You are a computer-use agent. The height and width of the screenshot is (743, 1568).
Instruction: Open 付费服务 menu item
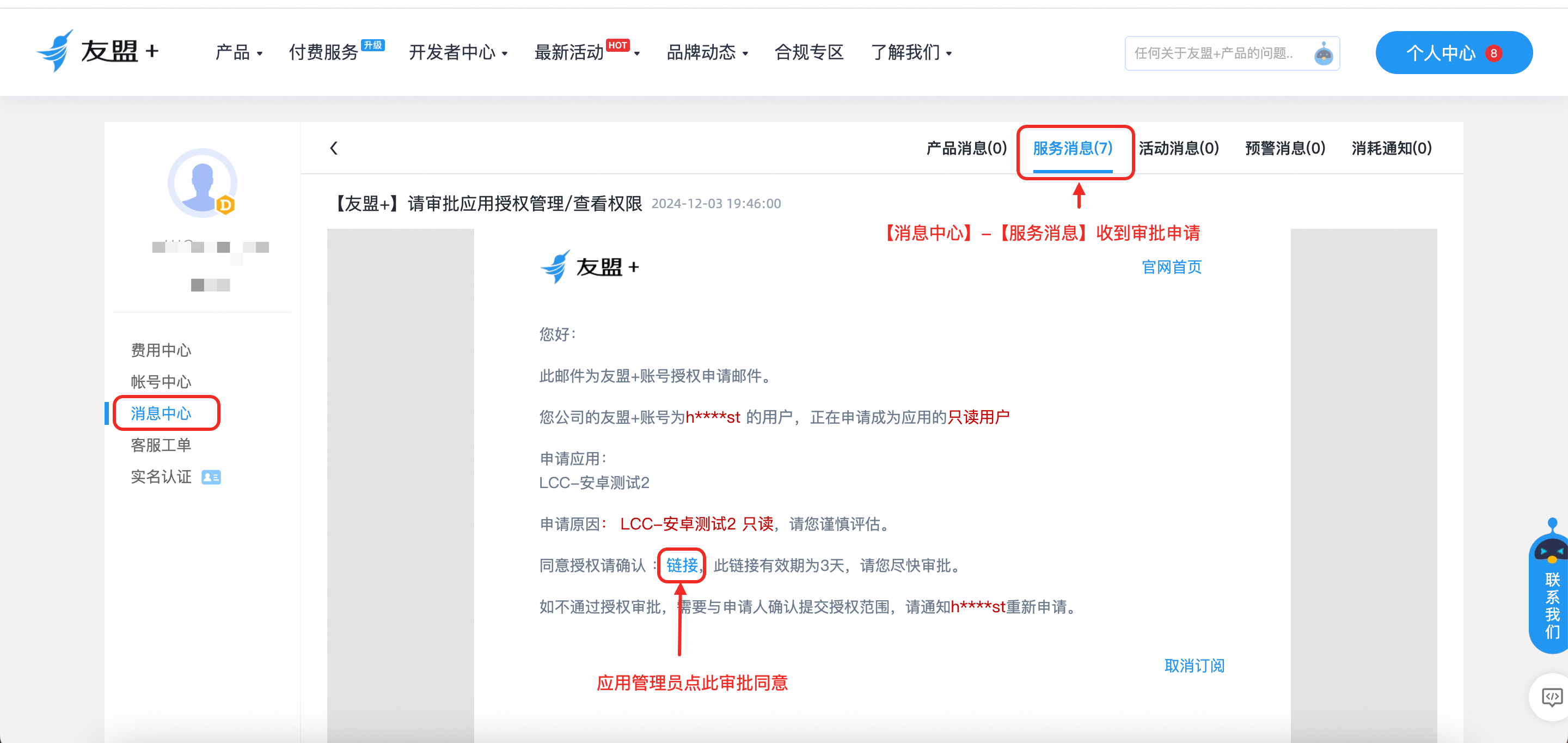click(x=323, y=53)
